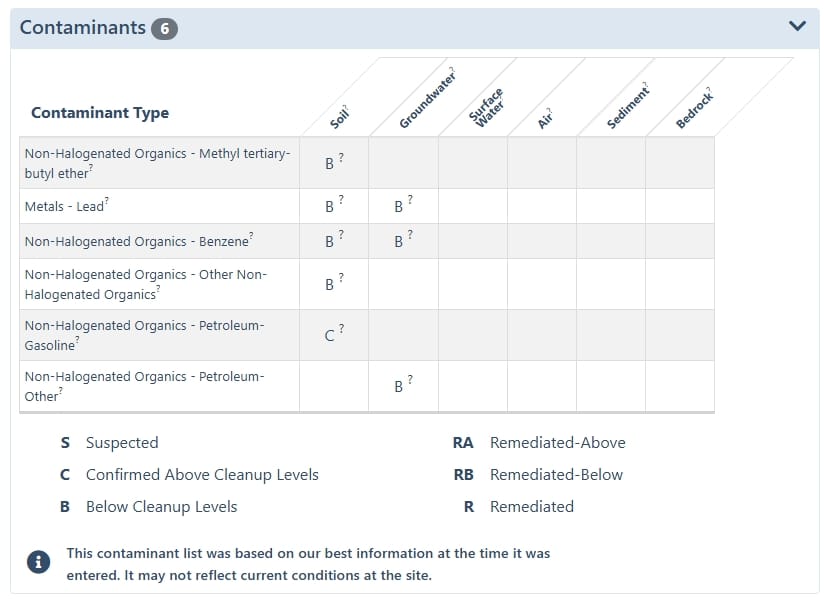Click Methyl tertiary-butyl ether soil status help mark

point(341,157)
